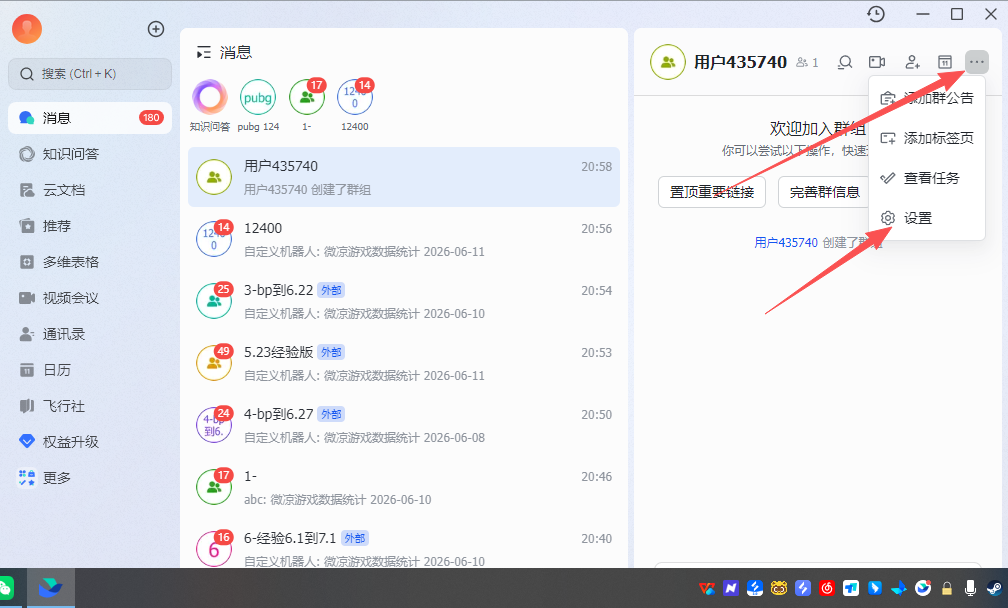Open the user profile avatar

pos(27,29)
